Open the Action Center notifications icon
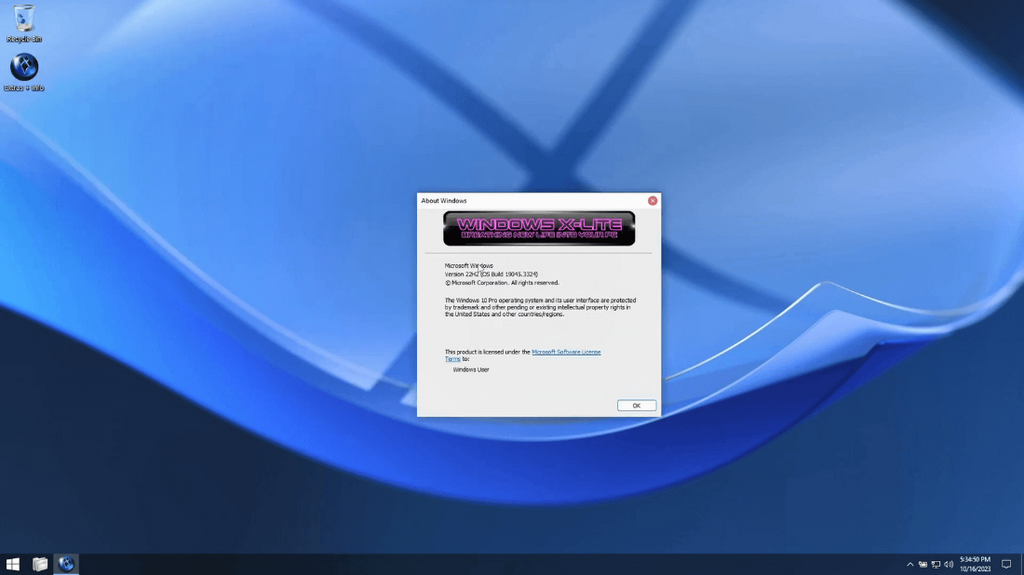Screen dimensions: 1024x575 pyautogui.click(x=1006, y=565)
